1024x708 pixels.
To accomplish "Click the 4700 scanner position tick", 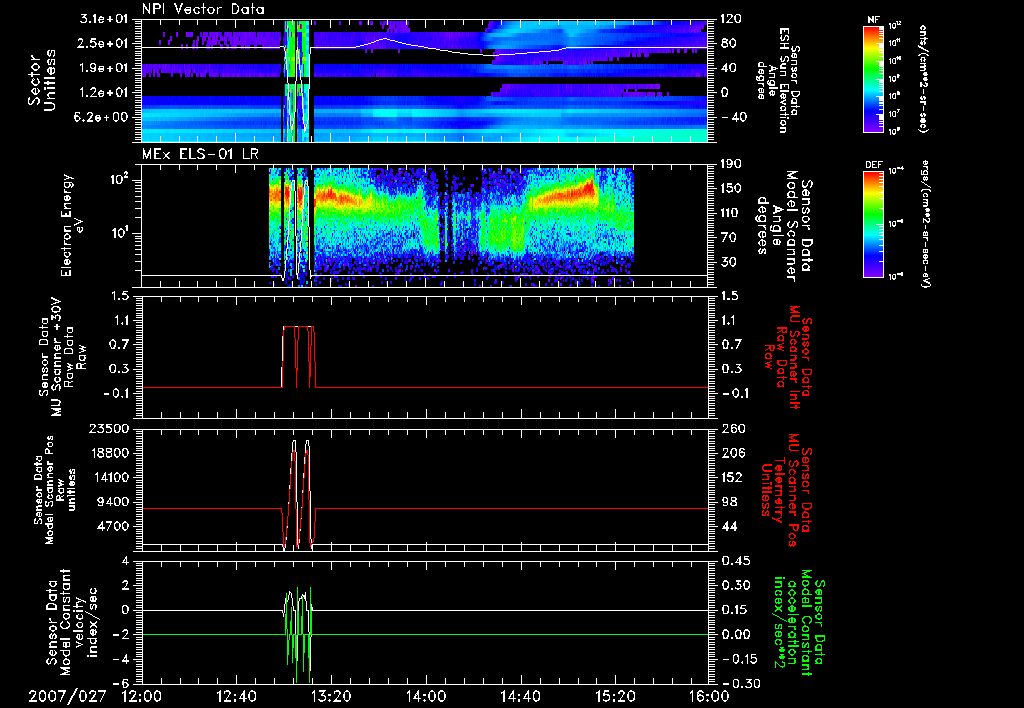I will click(x=114, y=526).
